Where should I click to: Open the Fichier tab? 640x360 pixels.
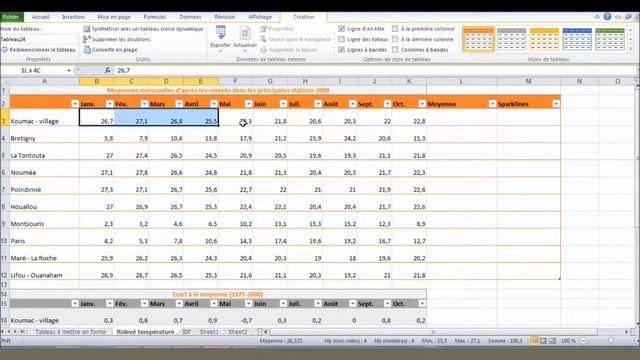(11, 17)
